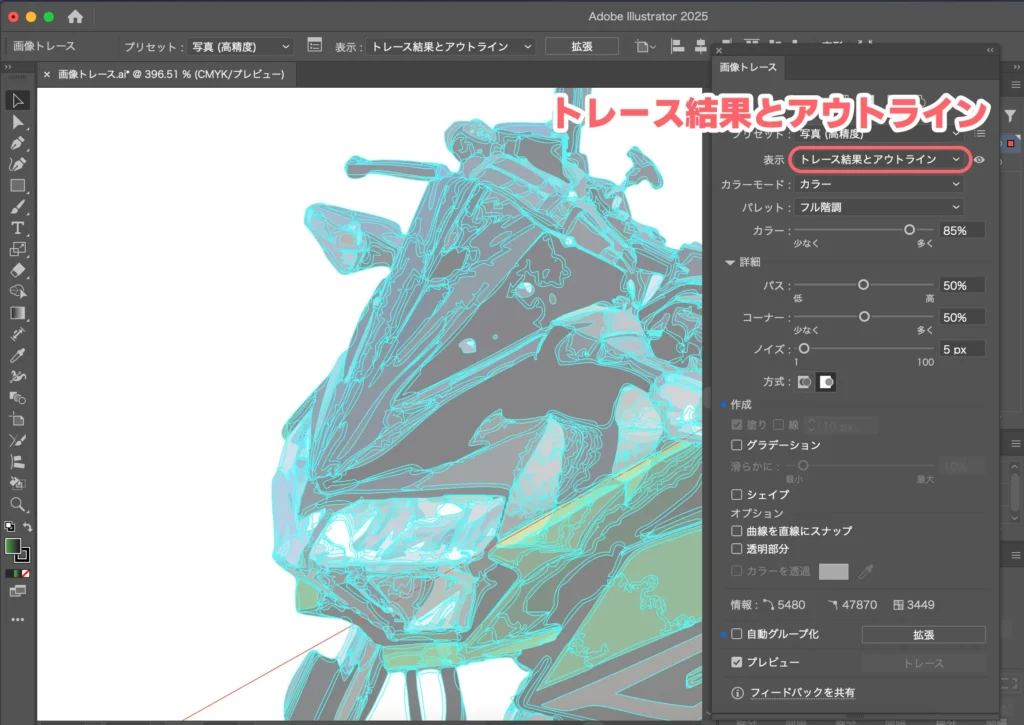Open Image Trace panel icon in control bar

[315, 46]
